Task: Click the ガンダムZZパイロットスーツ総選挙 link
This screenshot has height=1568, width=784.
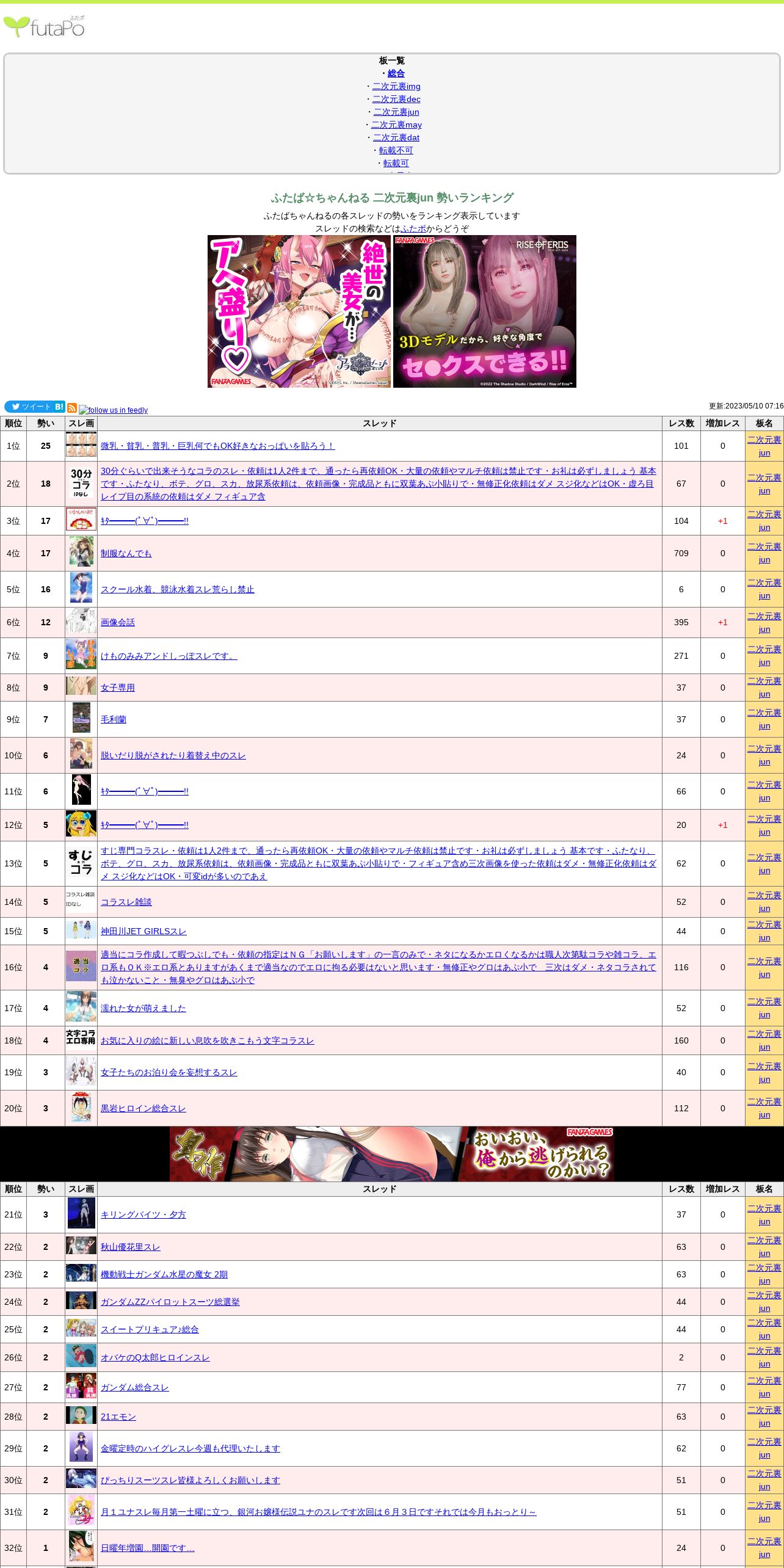Action: click(x=170, y=1302)
